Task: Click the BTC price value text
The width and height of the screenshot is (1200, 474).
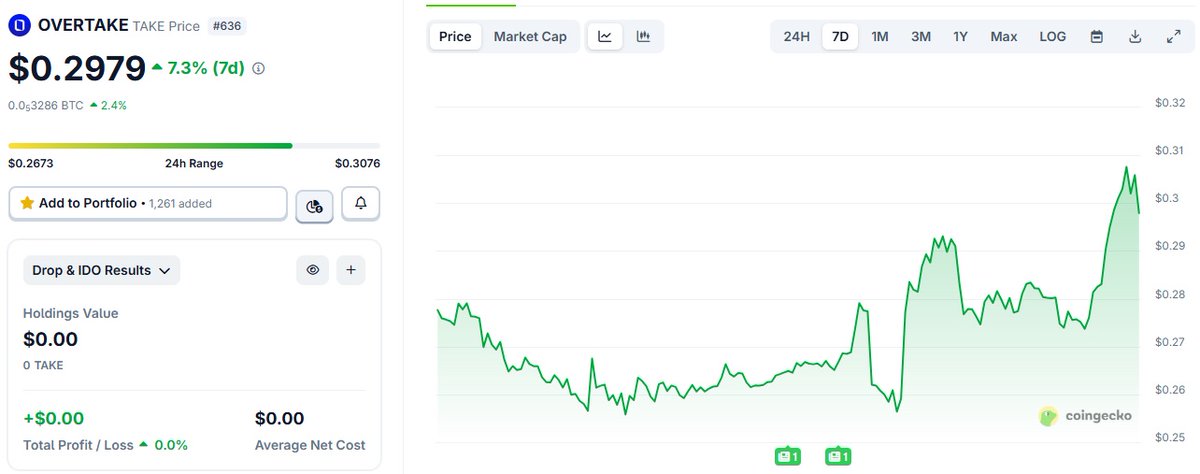Action: tap(46, 105)
